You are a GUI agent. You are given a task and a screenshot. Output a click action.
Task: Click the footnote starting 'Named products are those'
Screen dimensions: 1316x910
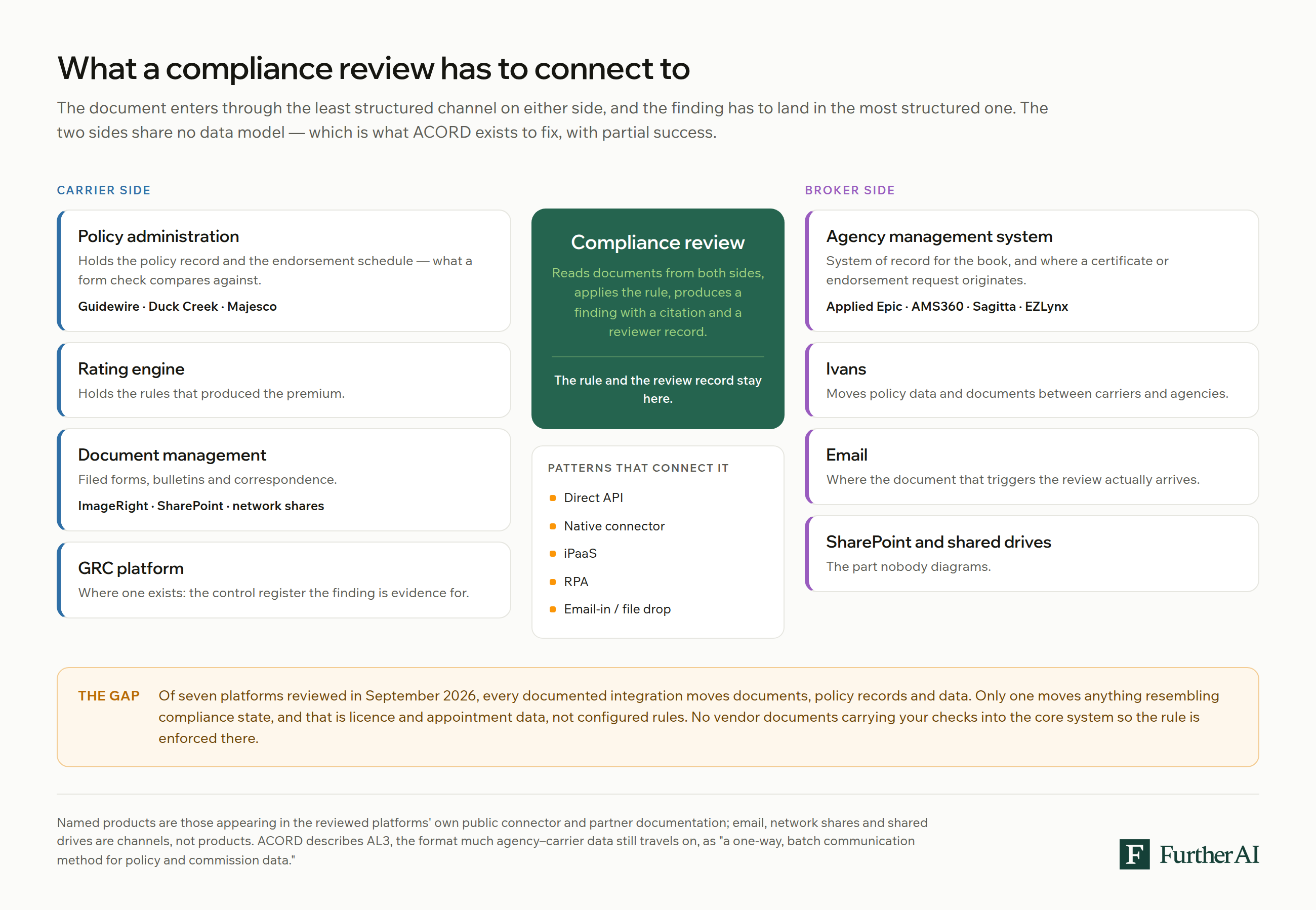point(492,841)
